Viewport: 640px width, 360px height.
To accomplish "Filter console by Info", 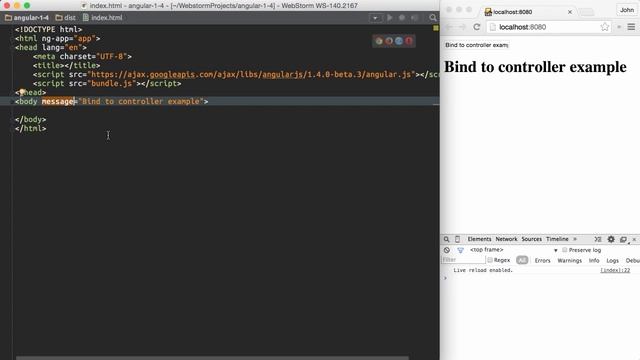I will point(594,260).
